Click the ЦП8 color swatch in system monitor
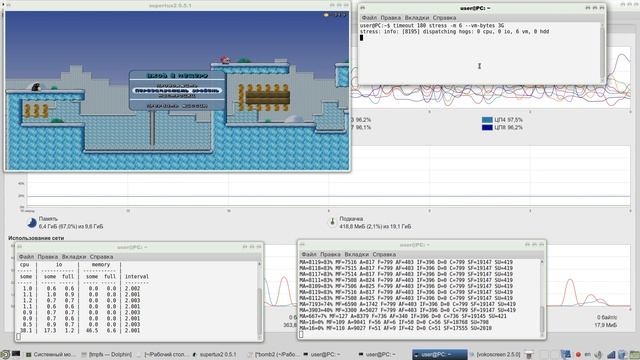 click(x=487, y=127)
